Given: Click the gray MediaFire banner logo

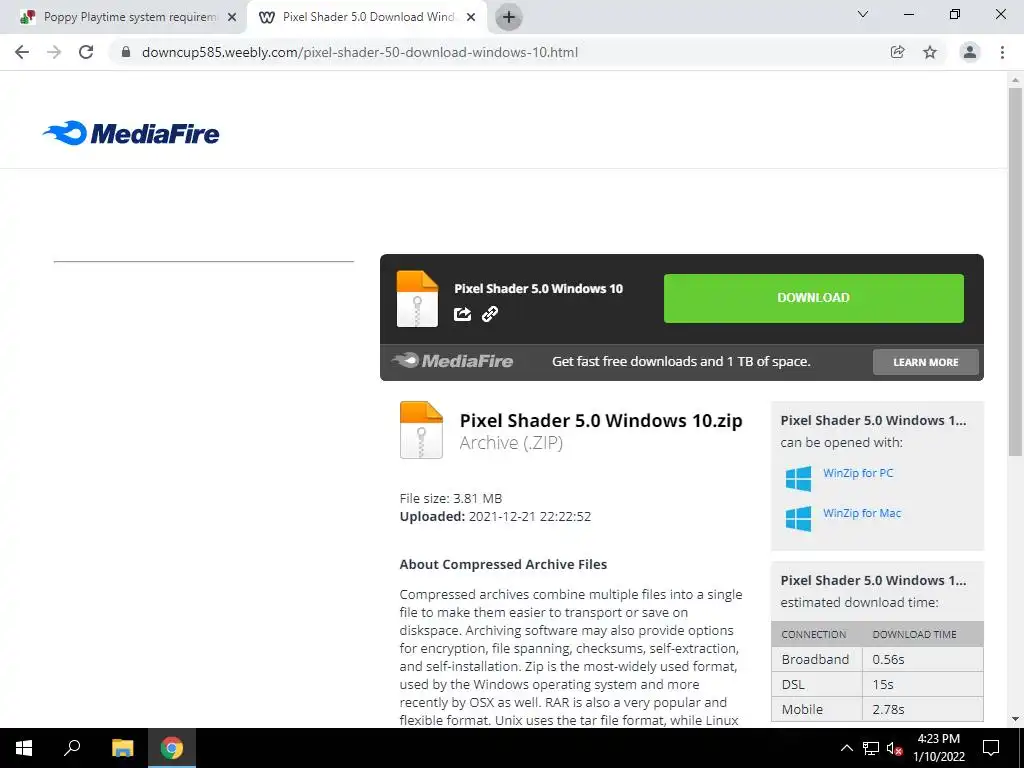Looking at the screenshot, I should pos(453,360).
